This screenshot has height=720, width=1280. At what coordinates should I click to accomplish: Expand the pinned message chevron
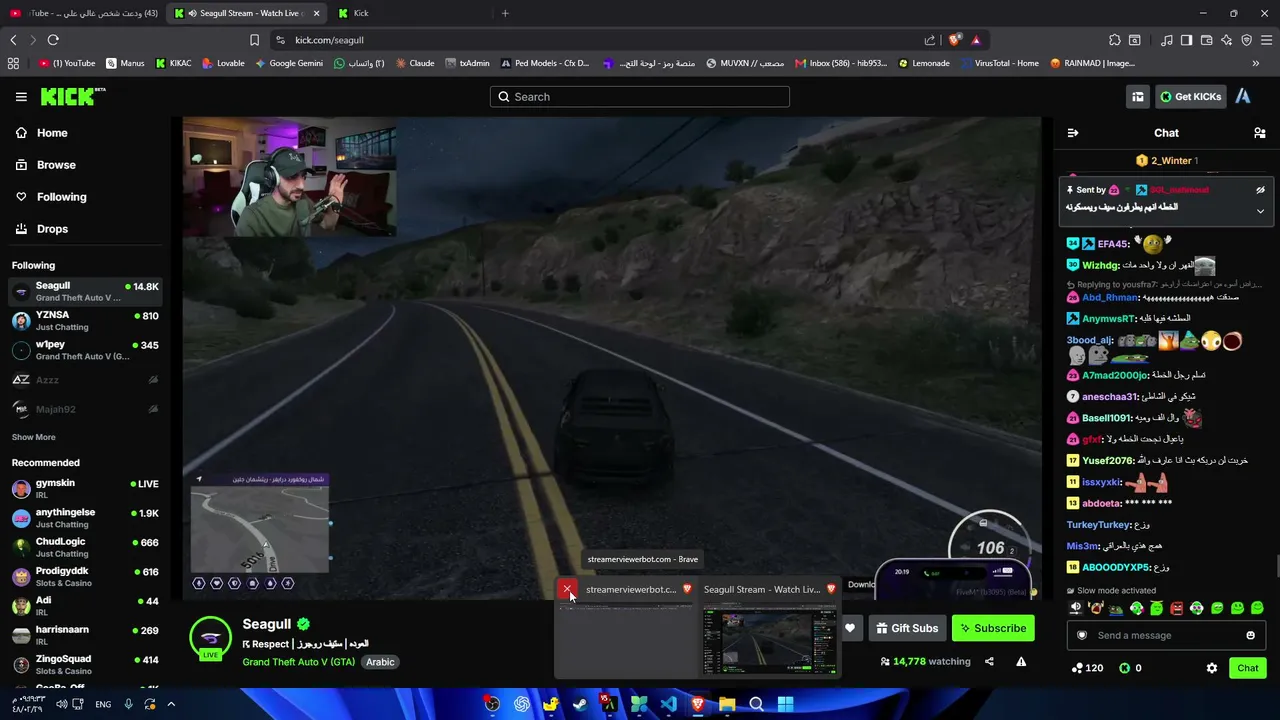click(x=1260, y=211)
